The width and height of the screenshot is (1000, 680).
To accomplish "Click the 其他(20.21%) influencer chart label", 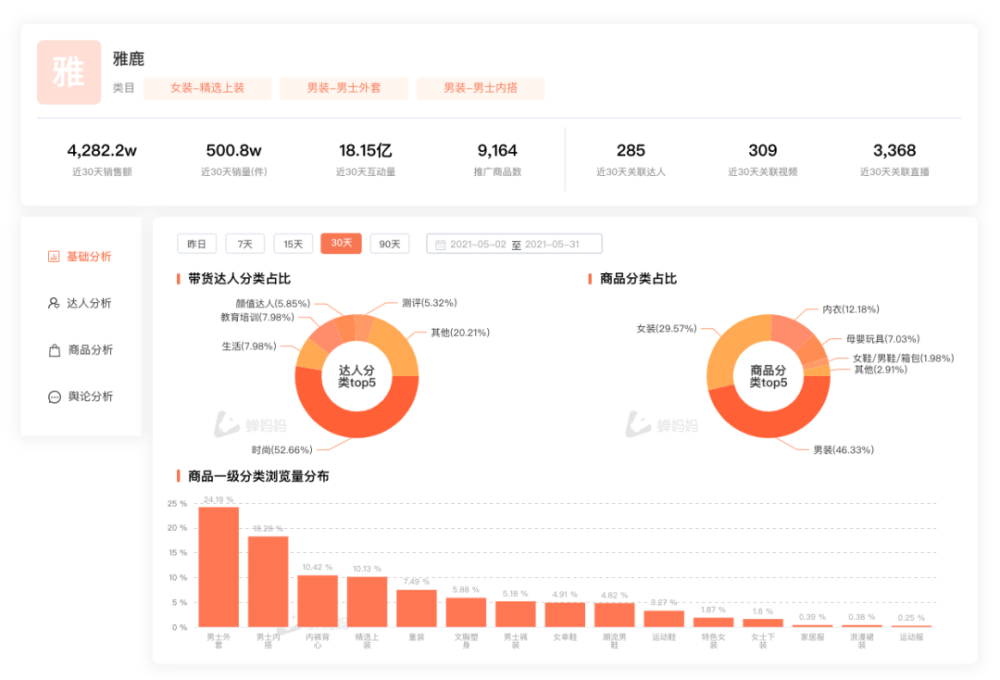I will click(460, 332).
